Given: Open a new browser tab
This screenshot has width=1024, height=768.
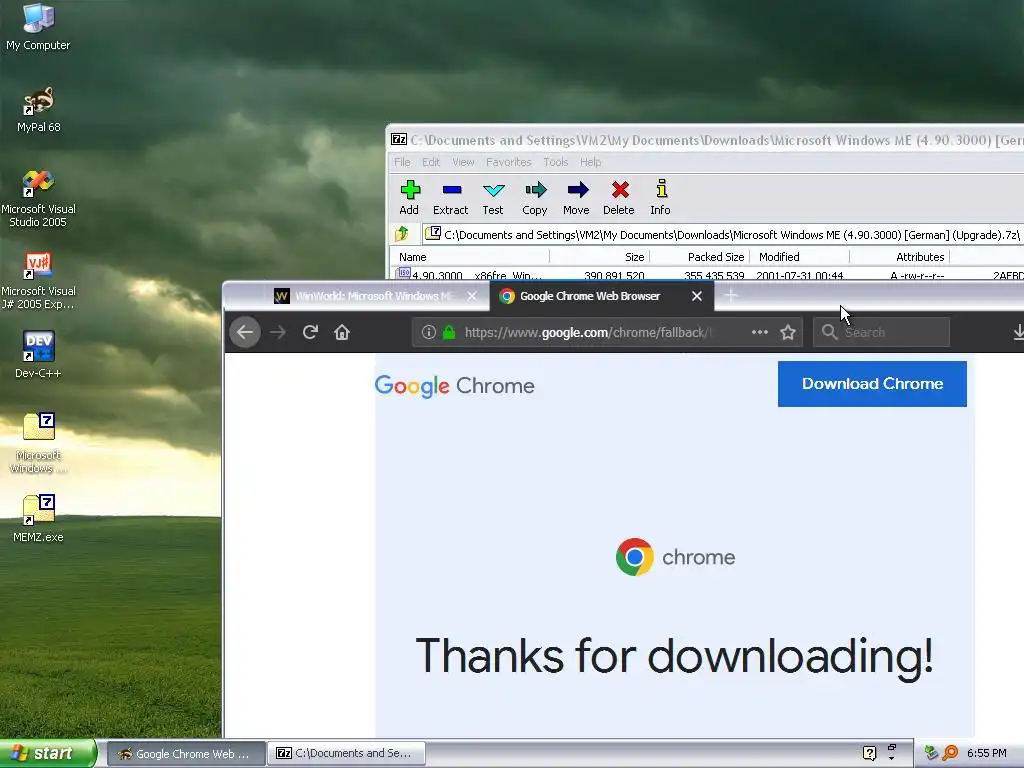Looking at the screenshot, I should click(x=731, y=296).
